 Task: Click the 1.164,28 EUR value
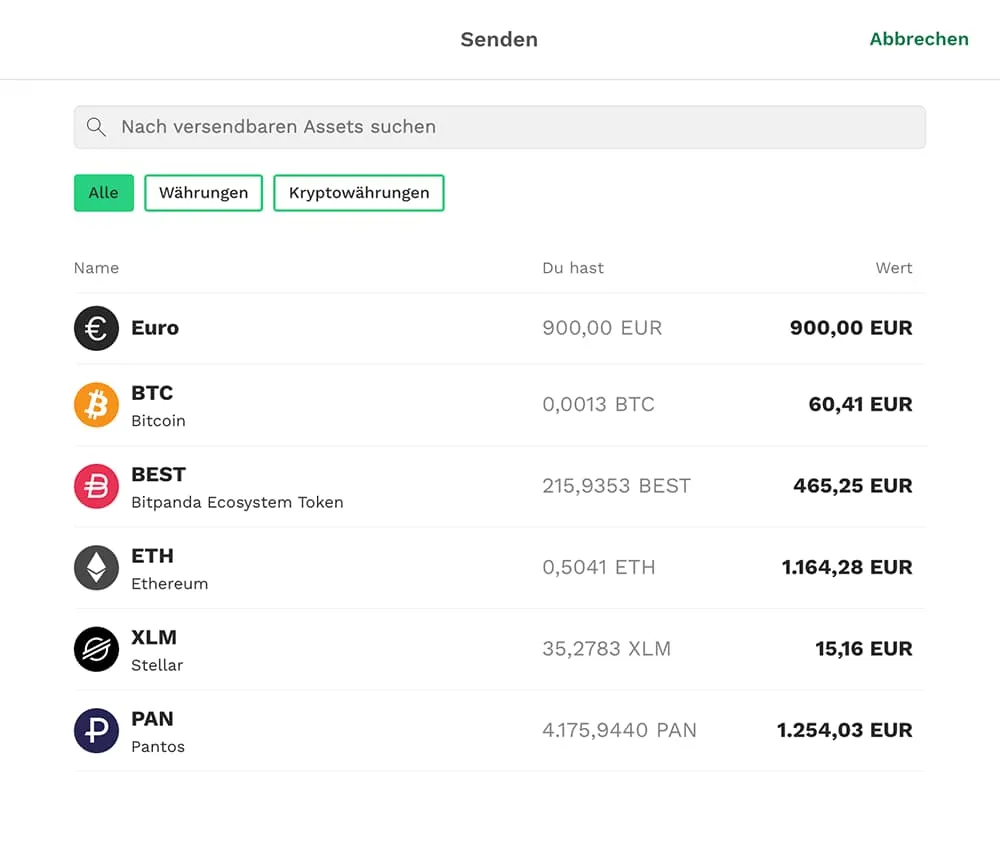click(x=847, y=567)
